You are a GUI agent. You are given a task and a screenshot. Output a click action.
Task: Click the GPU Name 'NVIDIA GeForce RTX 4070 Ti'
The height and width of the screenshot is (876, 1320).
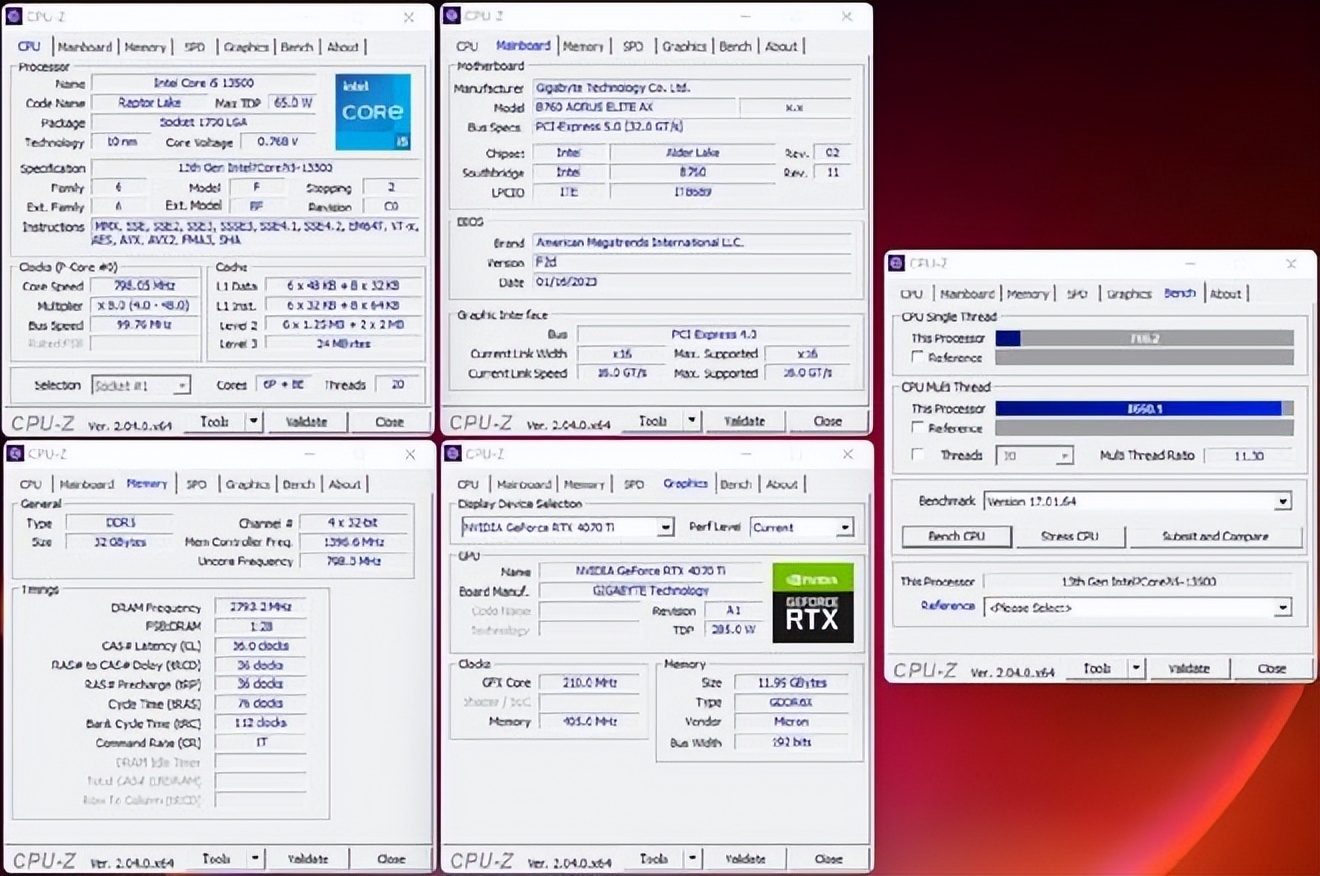(x=651, y=571)
